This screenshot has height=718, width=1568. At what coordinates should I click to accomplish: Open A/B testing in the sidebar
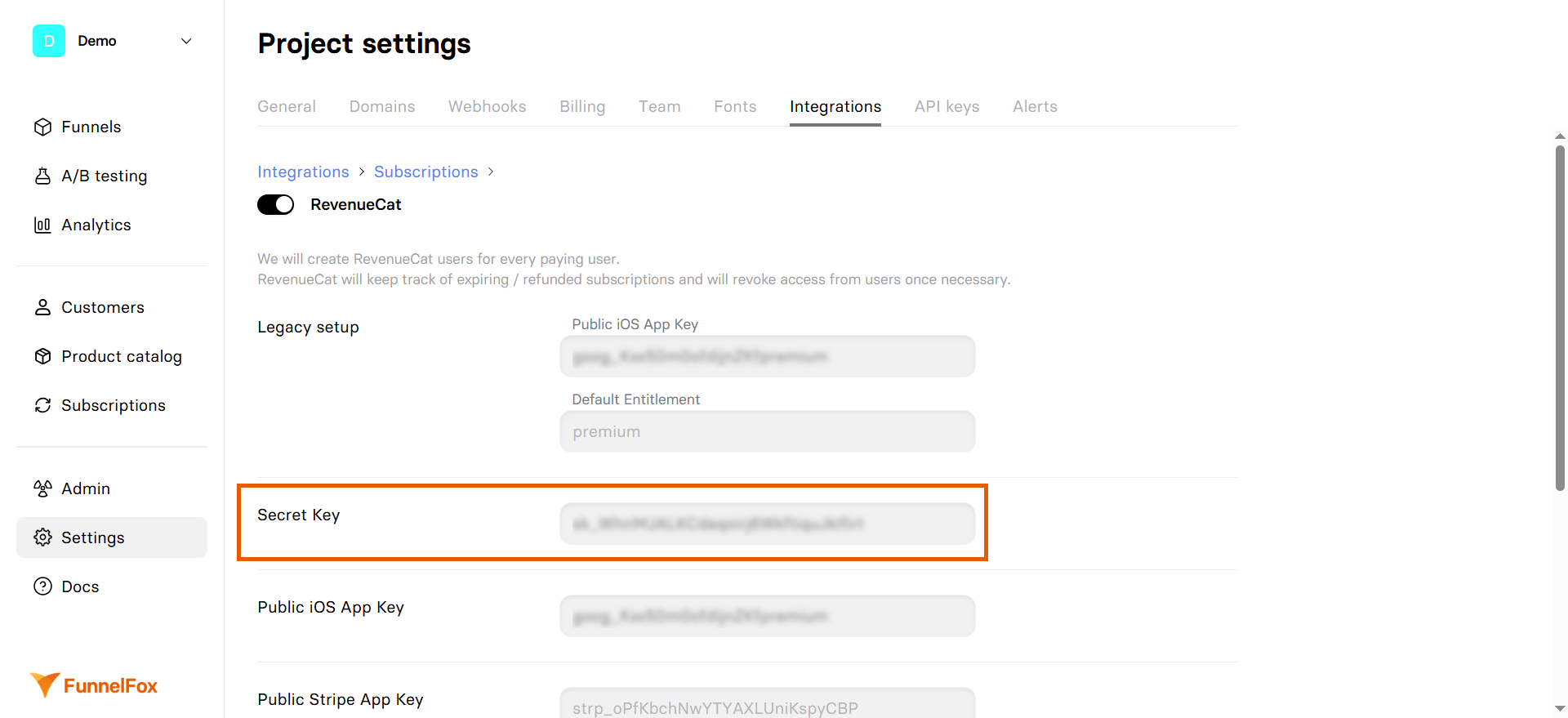pos(112,176)
